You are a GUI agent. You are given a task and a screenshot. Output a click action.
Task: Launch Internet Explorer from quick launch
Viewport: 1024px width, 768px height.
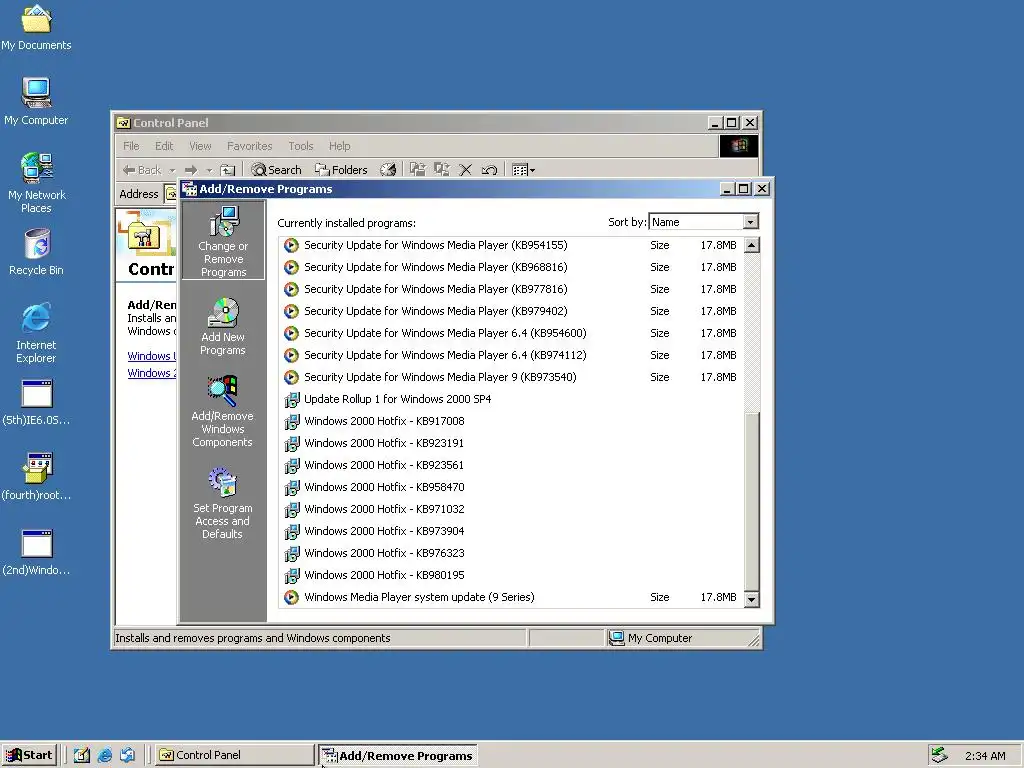tap(104, 755)
